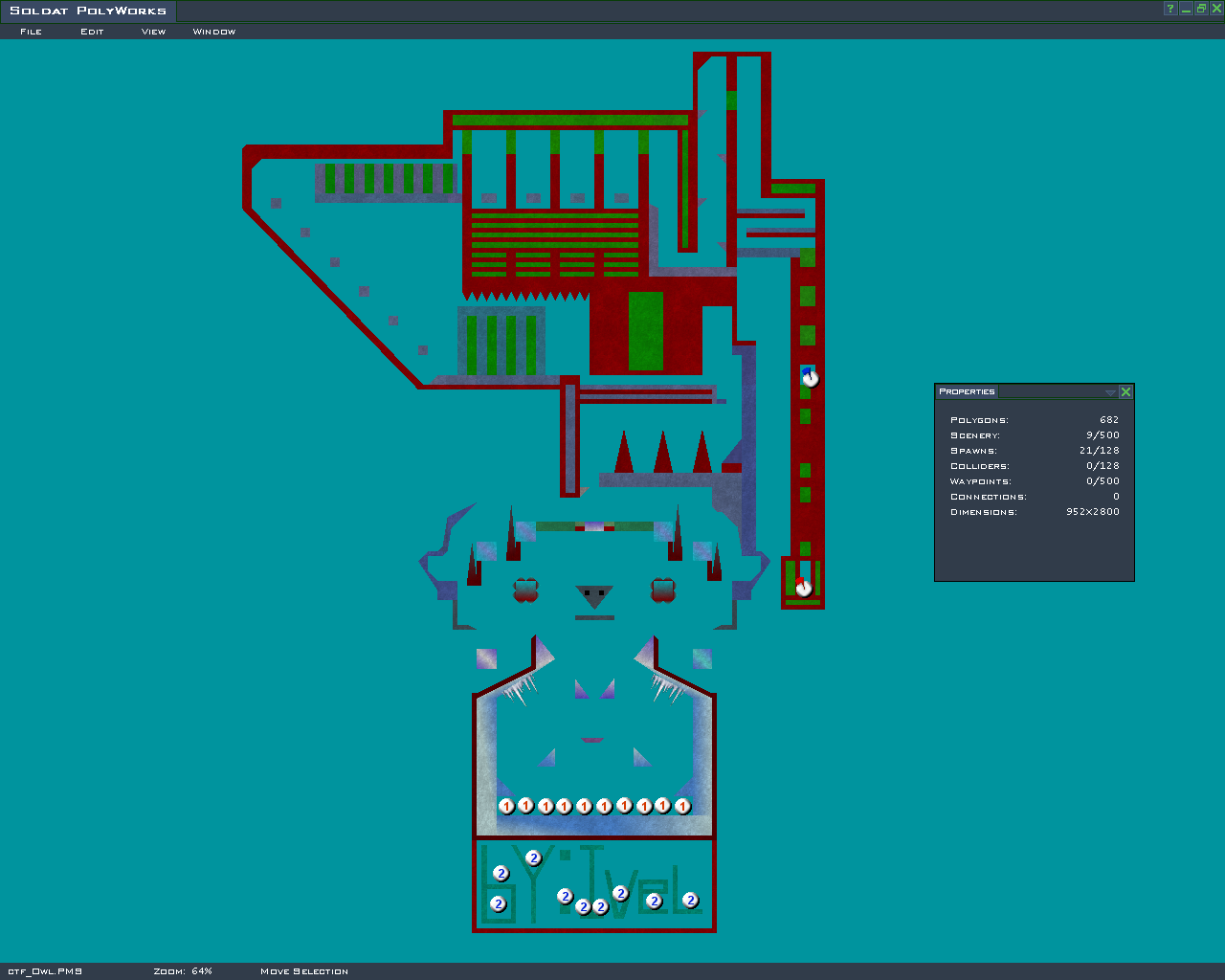Minimize the Soldat PolyWorks window
Screen dimensions: 1225x980
tap(1186, 9)
